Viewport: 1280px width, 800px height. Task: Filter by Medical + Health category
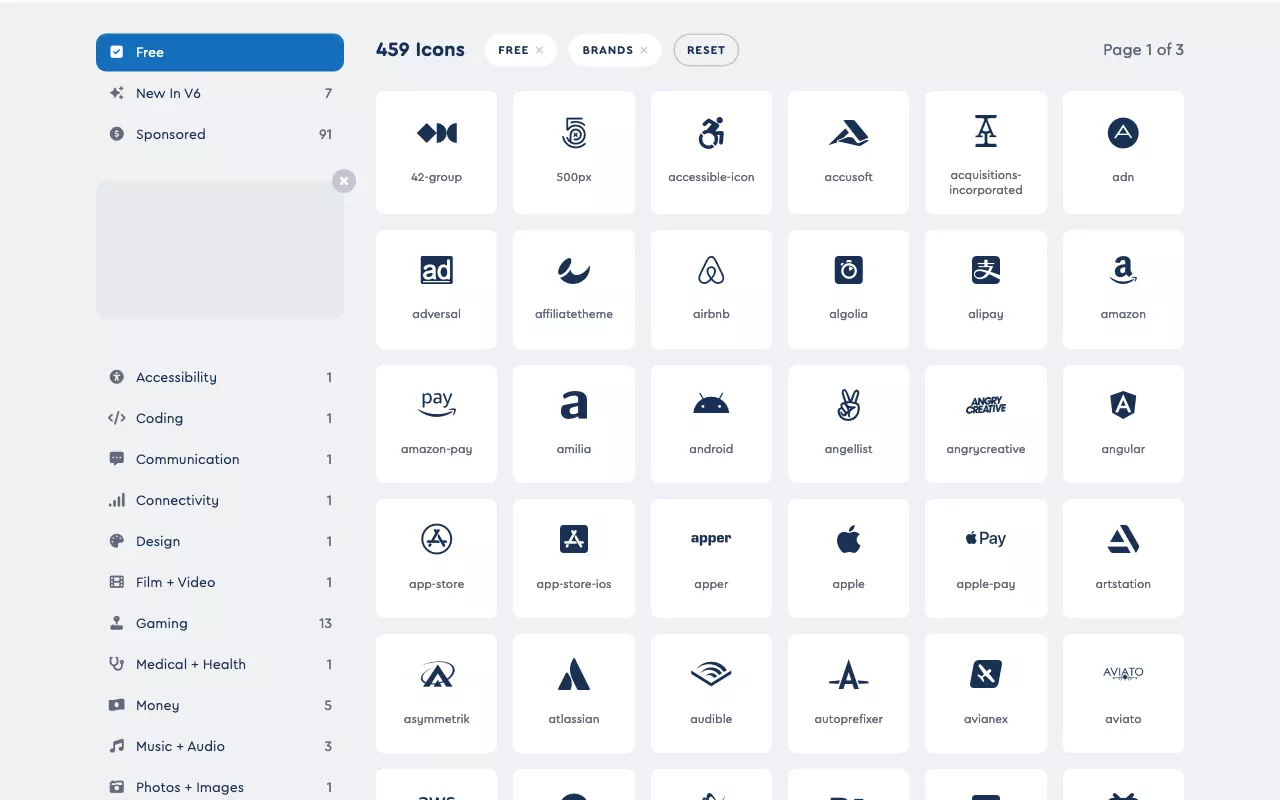(220, 664)
